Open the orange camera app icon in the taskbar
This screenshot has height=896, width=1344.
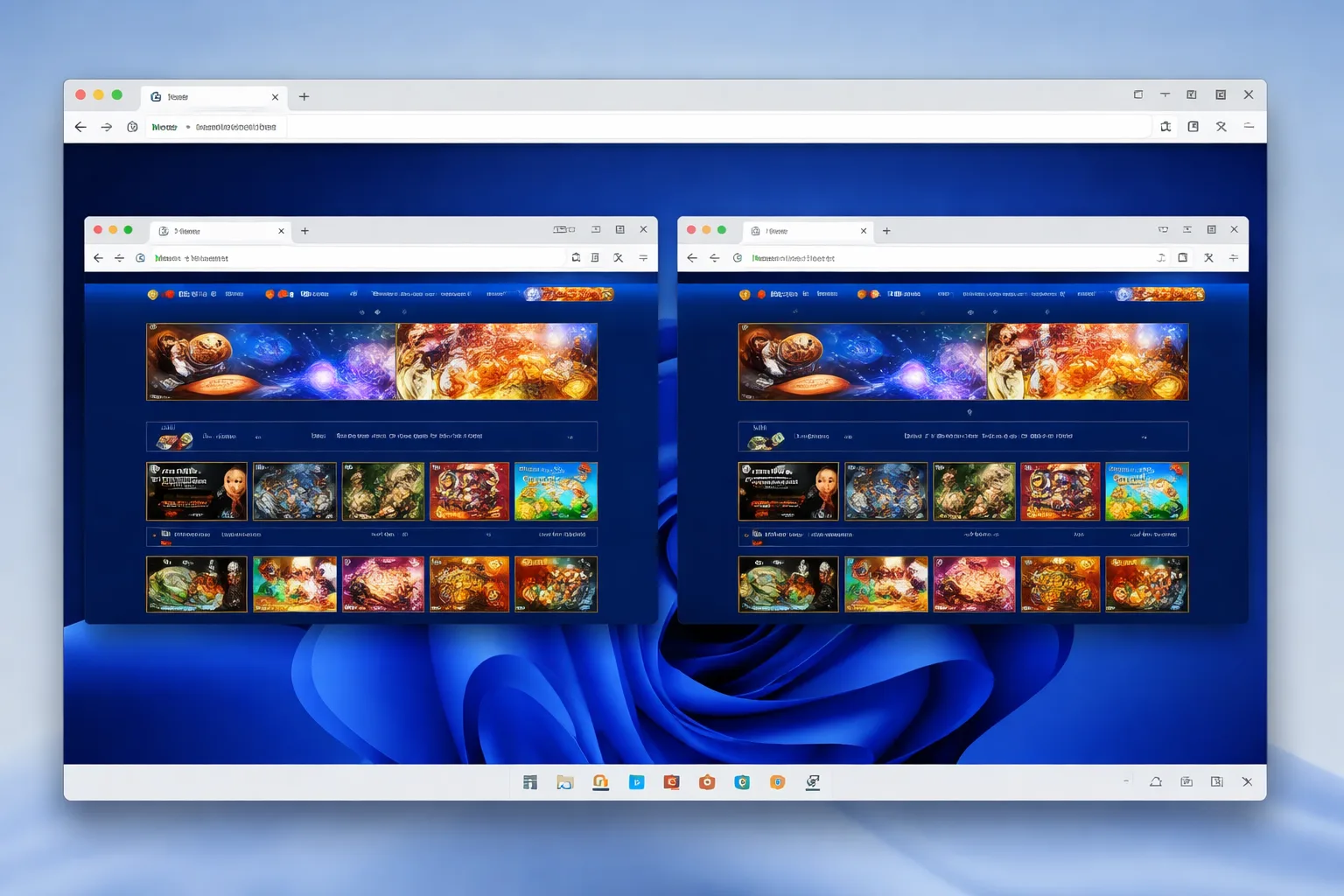(707, 782)
